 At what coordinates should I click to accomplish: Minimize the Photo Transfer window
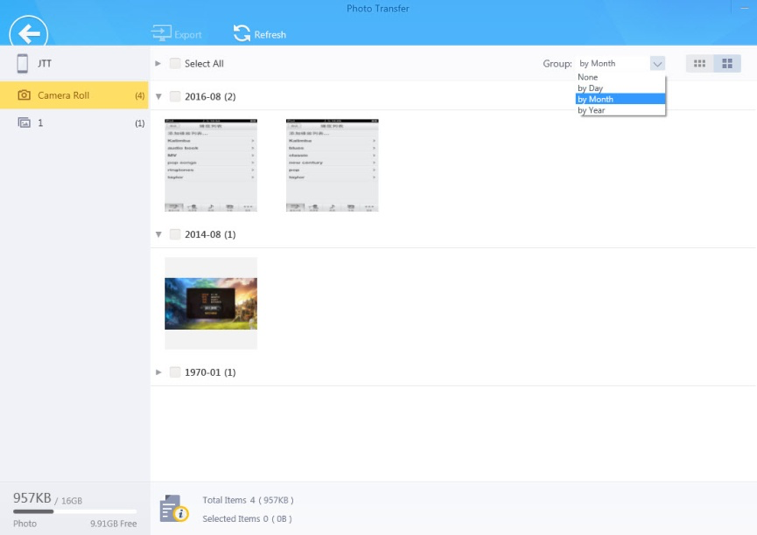(x=744, y=8)
